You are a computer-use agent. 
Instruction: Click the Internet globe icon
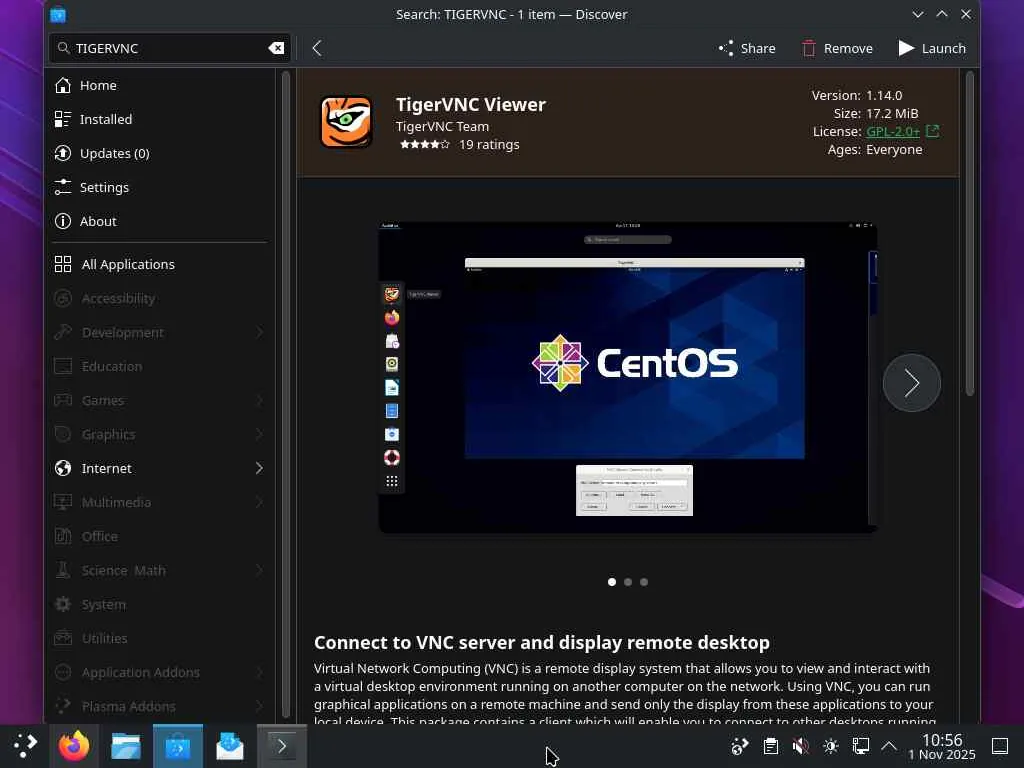click(x=63, y=468)
